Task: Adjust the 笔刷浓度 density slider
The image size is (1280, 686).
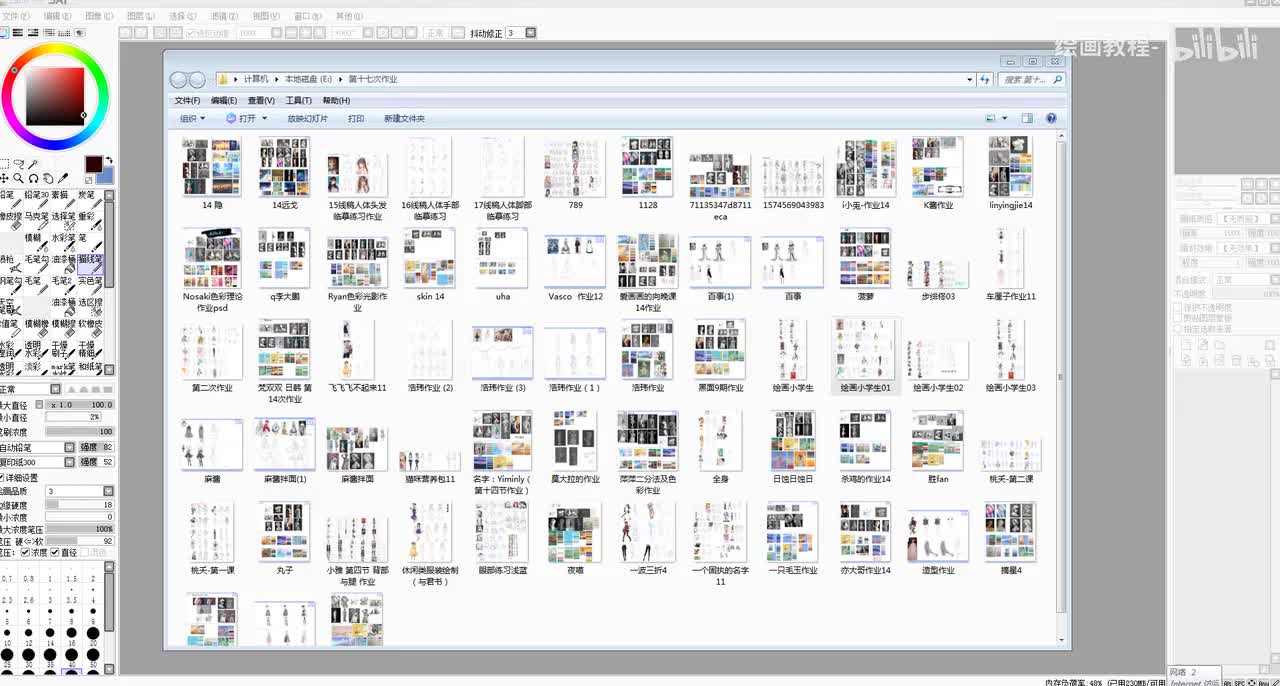Action: click(80, 432)
